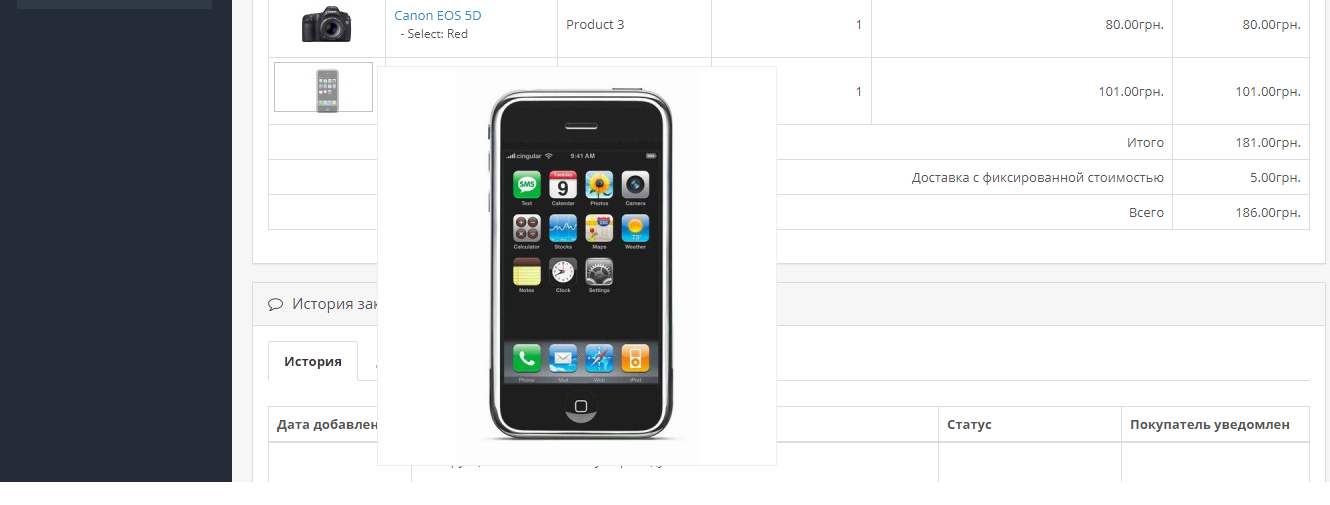Click the Canon camera product thumbnail
Image resolution: width=1330 pixels, height=505 pixels.
click(327, 24)
